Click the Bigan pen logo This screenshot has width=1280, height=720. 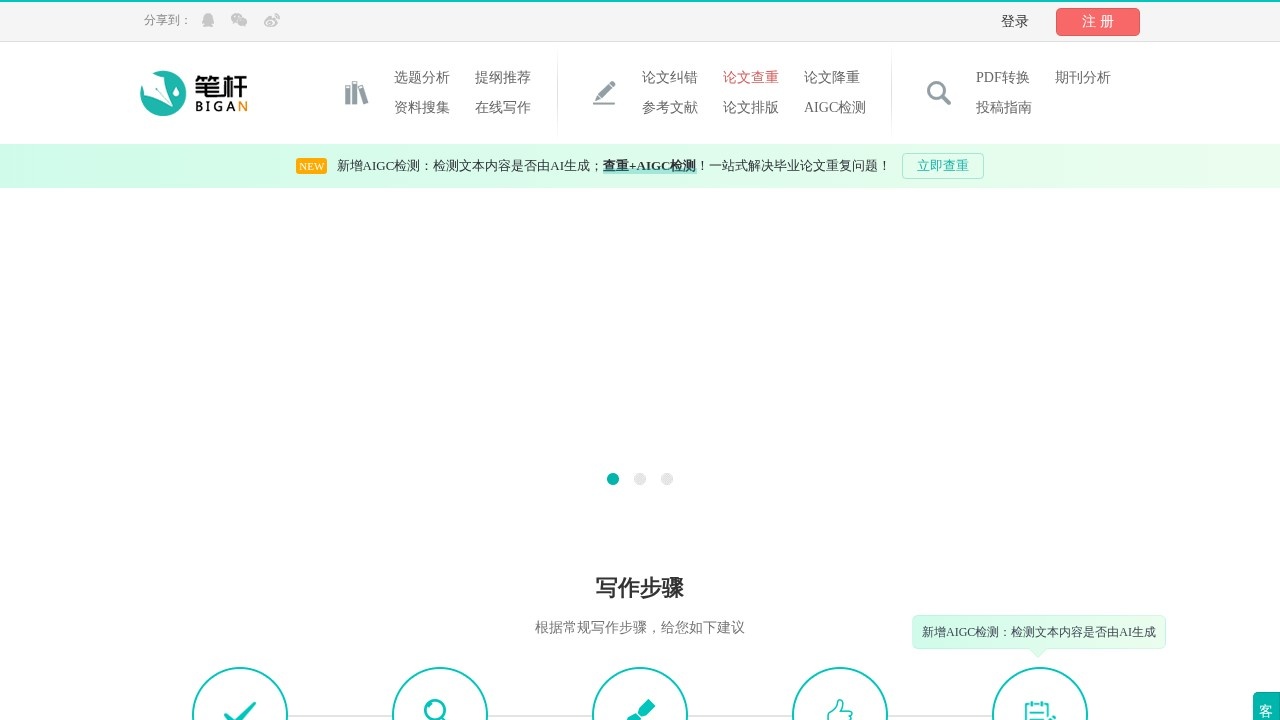click(x=161, y=92)
